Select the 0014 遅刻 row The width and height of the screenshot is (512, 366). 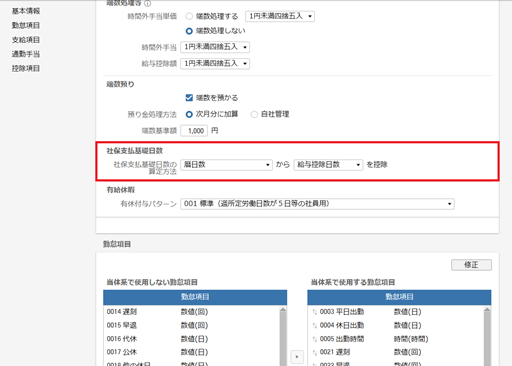[192, 312]
